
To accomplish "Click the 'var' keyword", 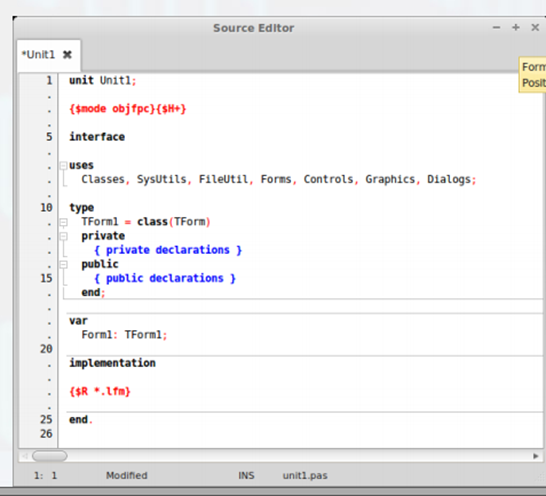I will 78,321.
